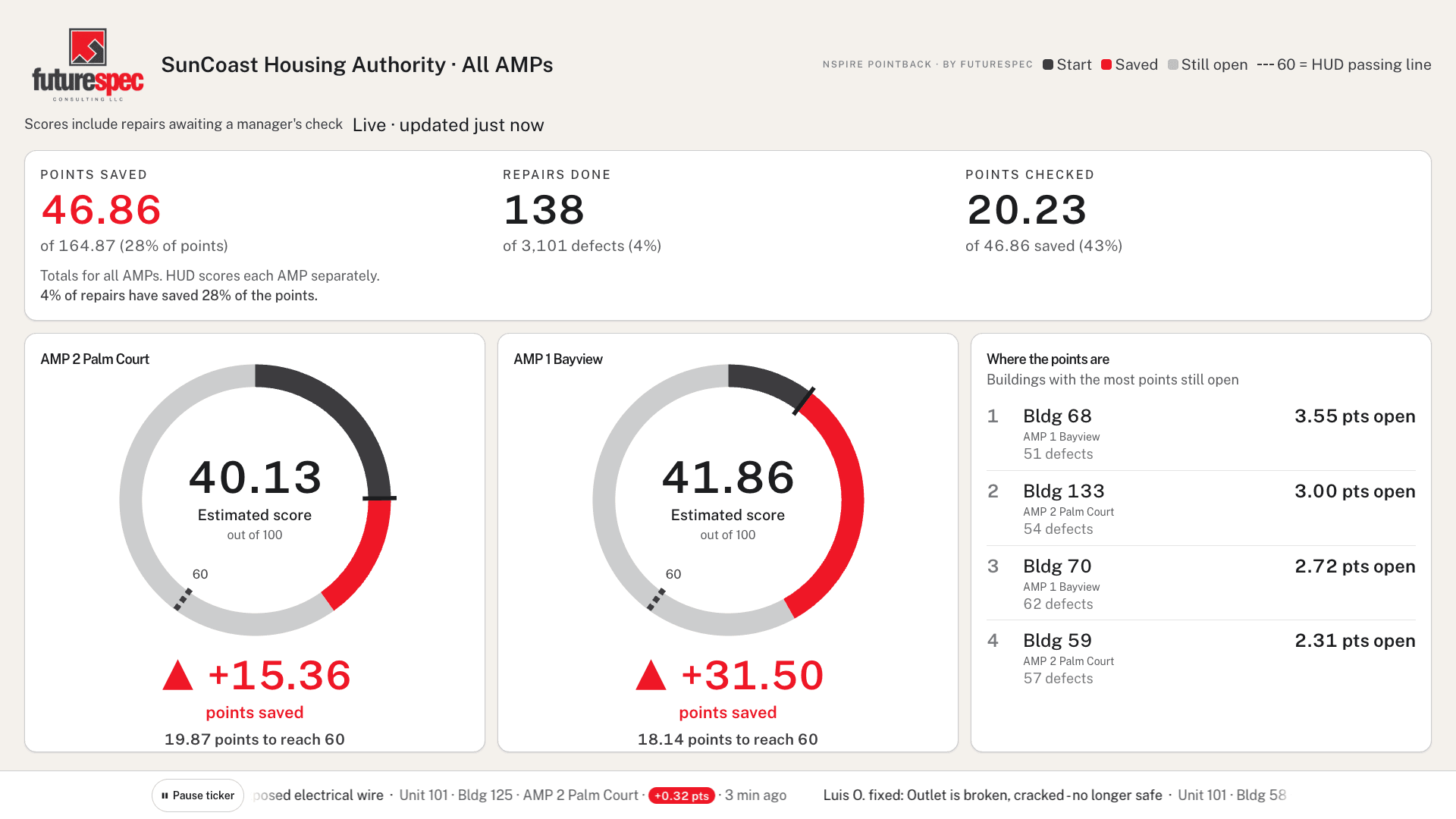The height and width of the screenshot is (819, 1456).
Task: Click "18.14 points to reach 60" text
Action: (728, 739)
